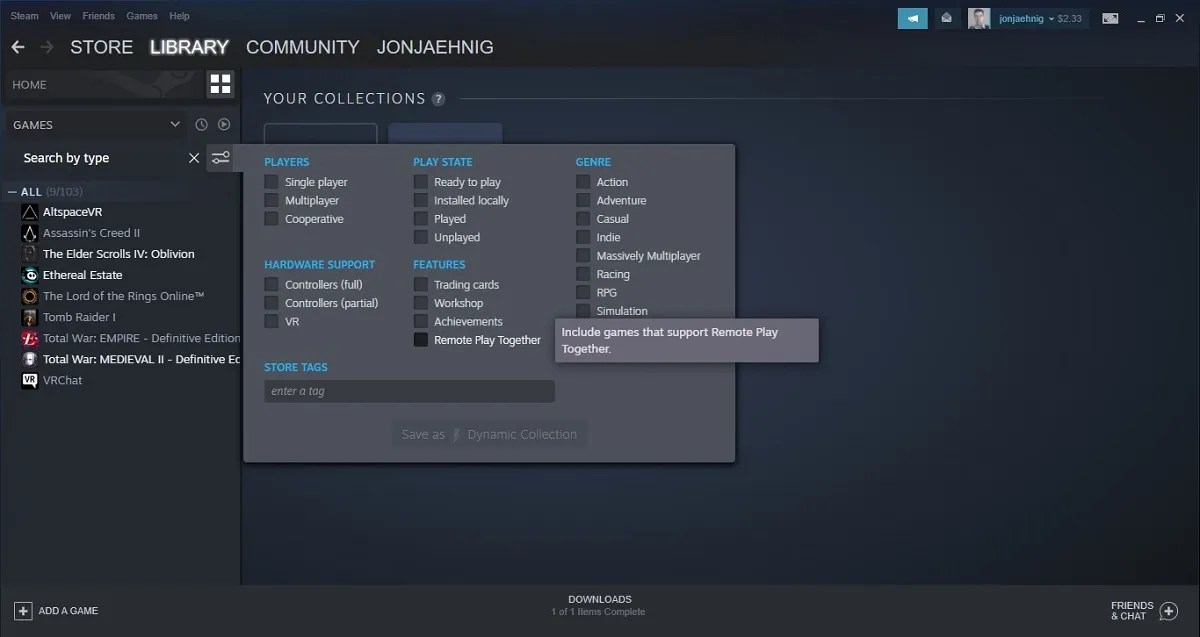Click the clock icon for recent games
The height and width of the screenshot is (637, 1200).
point(201,124)
